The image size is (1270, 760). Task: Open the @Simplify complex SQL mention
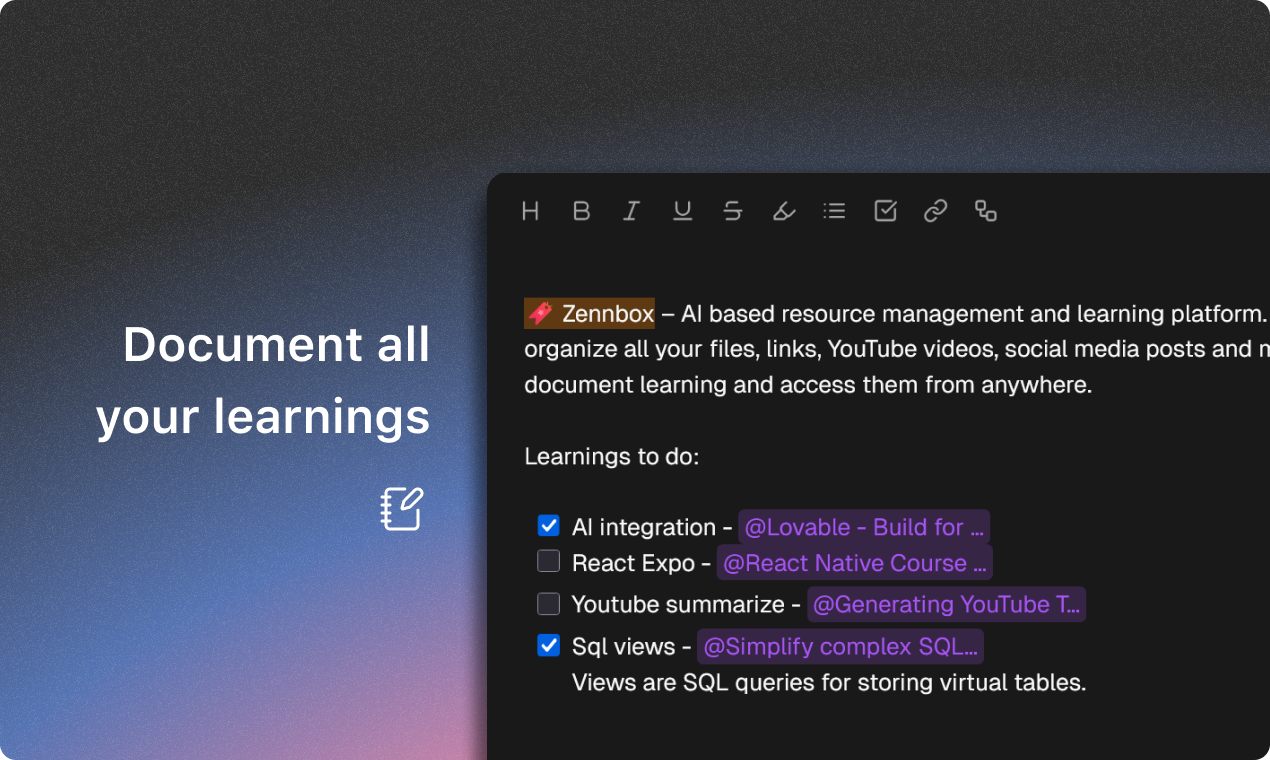pos(840,647)
